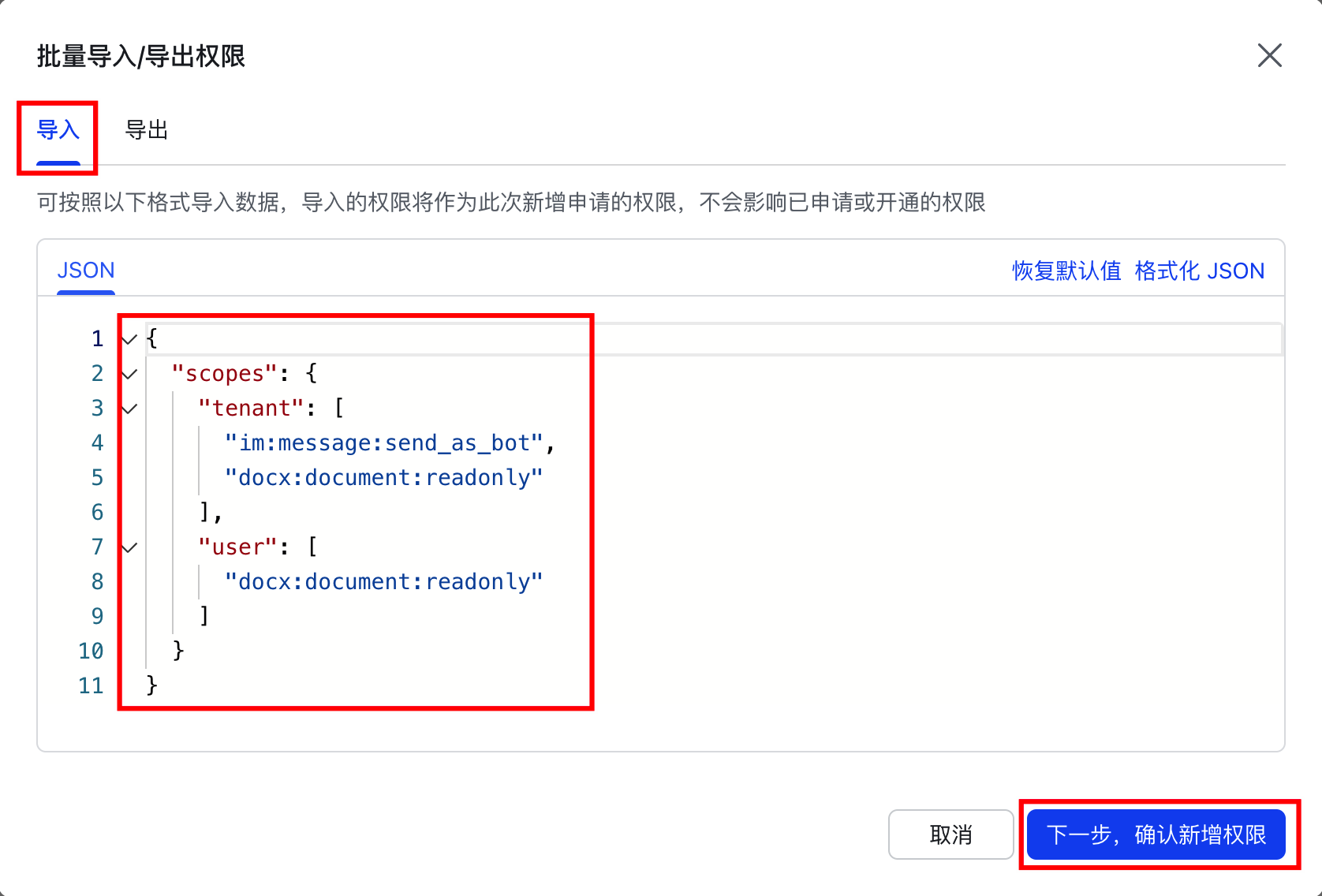Close the 批量导入/导出权限 dialog
Image resolution: width=1322 pixels, height=896 pixels.
pos(1269,55)
